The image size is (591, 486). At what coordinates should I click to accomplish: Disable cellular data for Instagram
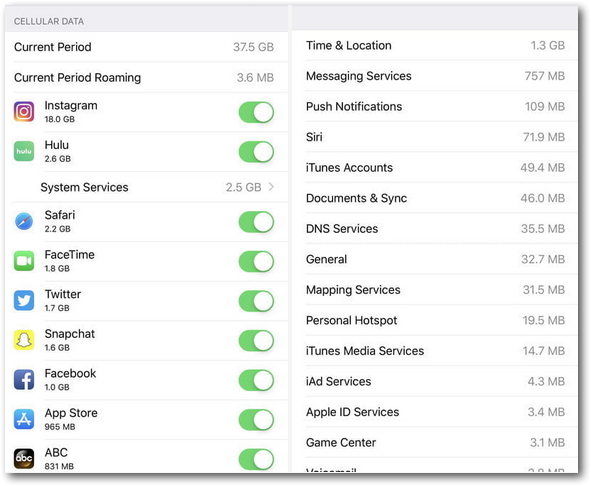(x=256, y=112)
